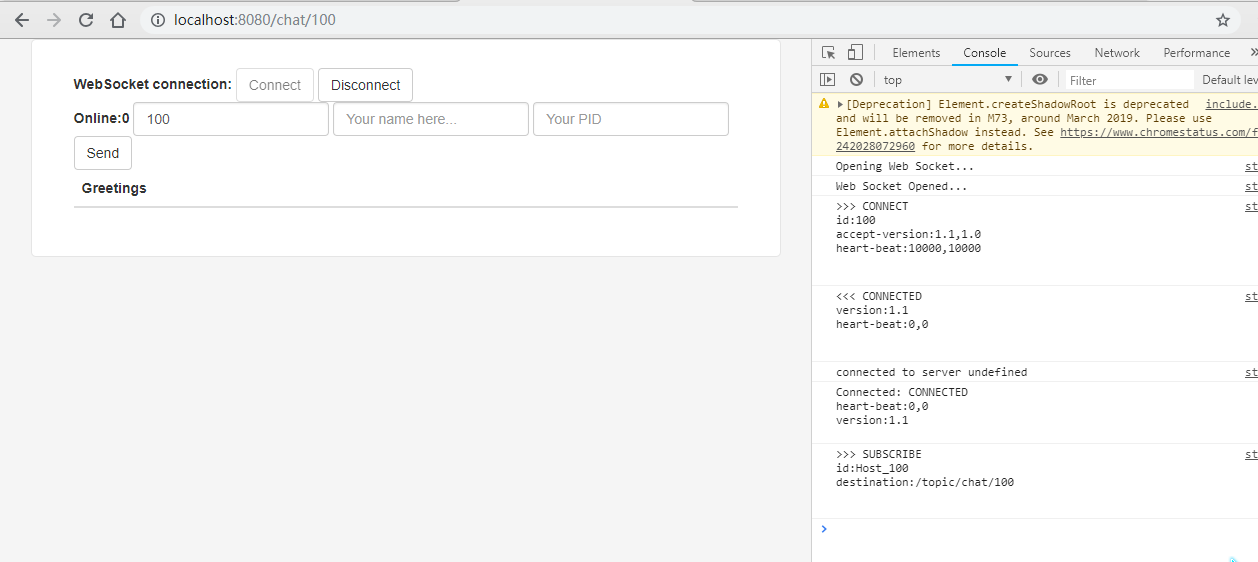Image resolution: width=1258 pixels, height=562 pixels.
Task: Select the 'Web Socket Opened...' log line
Action: [902, 186]
